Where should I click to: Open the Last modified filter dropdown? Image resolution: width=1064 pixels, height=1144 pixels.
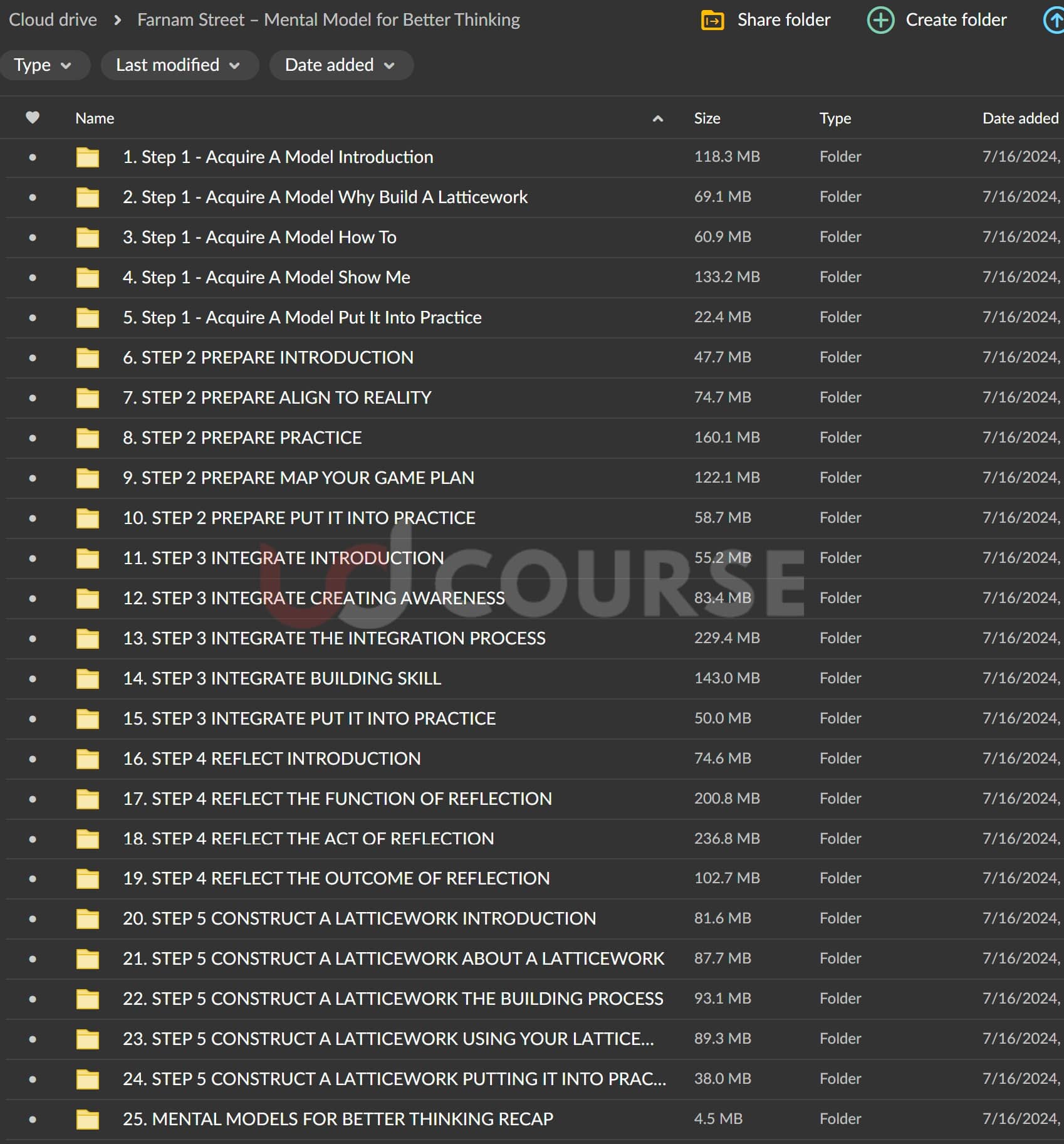point(178,65)
